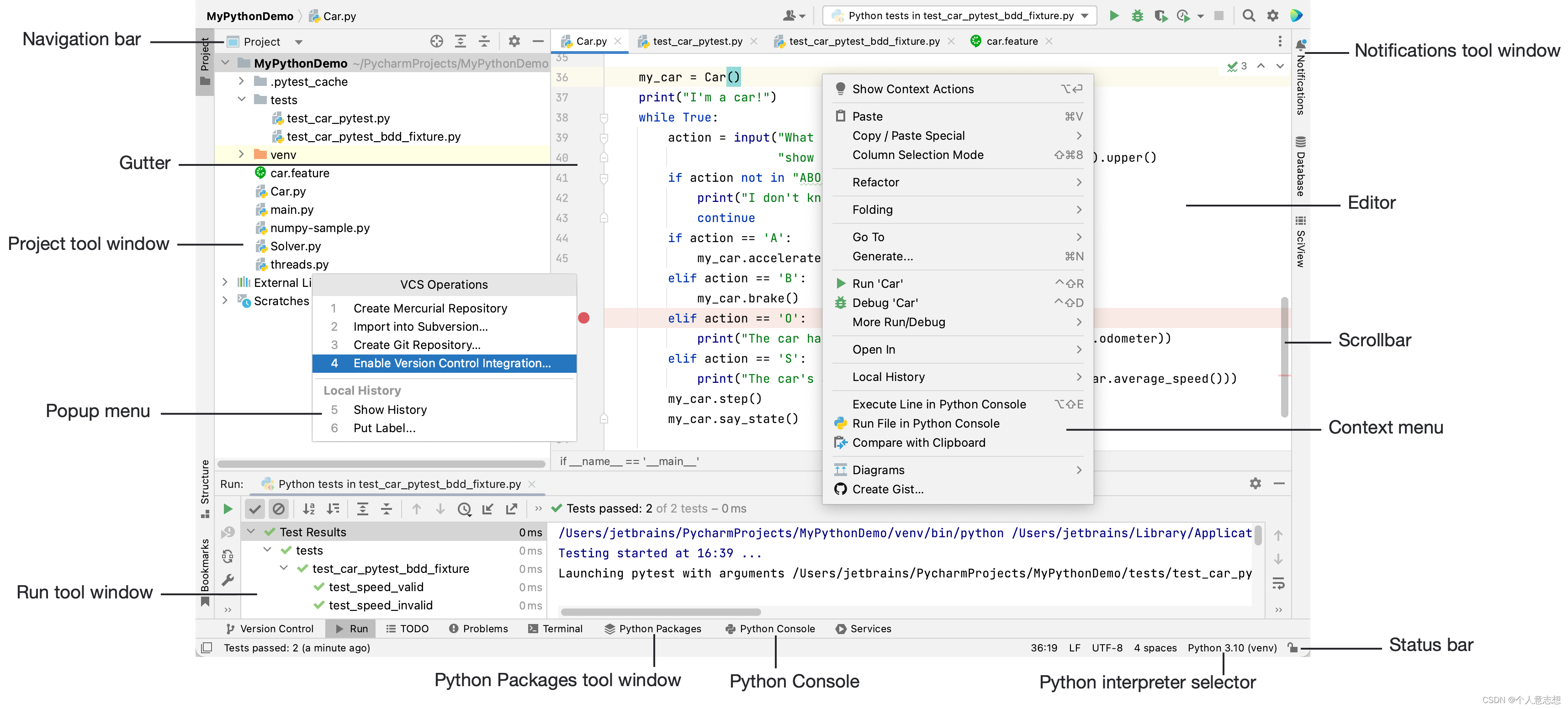This screenshot has height=709, width=1568.
Task: Click the Select Opened File target icon
Action: [436, 42]
